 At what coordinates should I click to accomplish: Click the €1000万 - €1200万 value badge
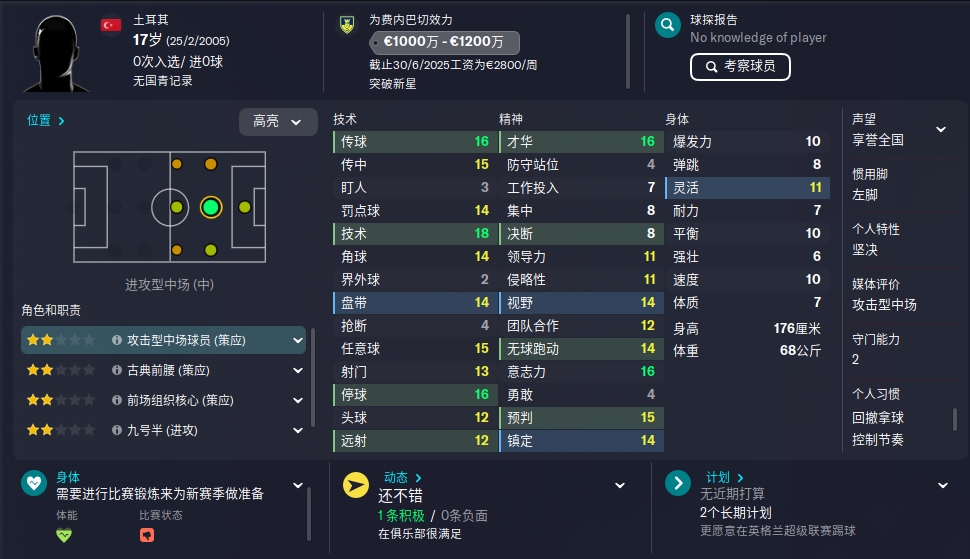coord(444,42)
